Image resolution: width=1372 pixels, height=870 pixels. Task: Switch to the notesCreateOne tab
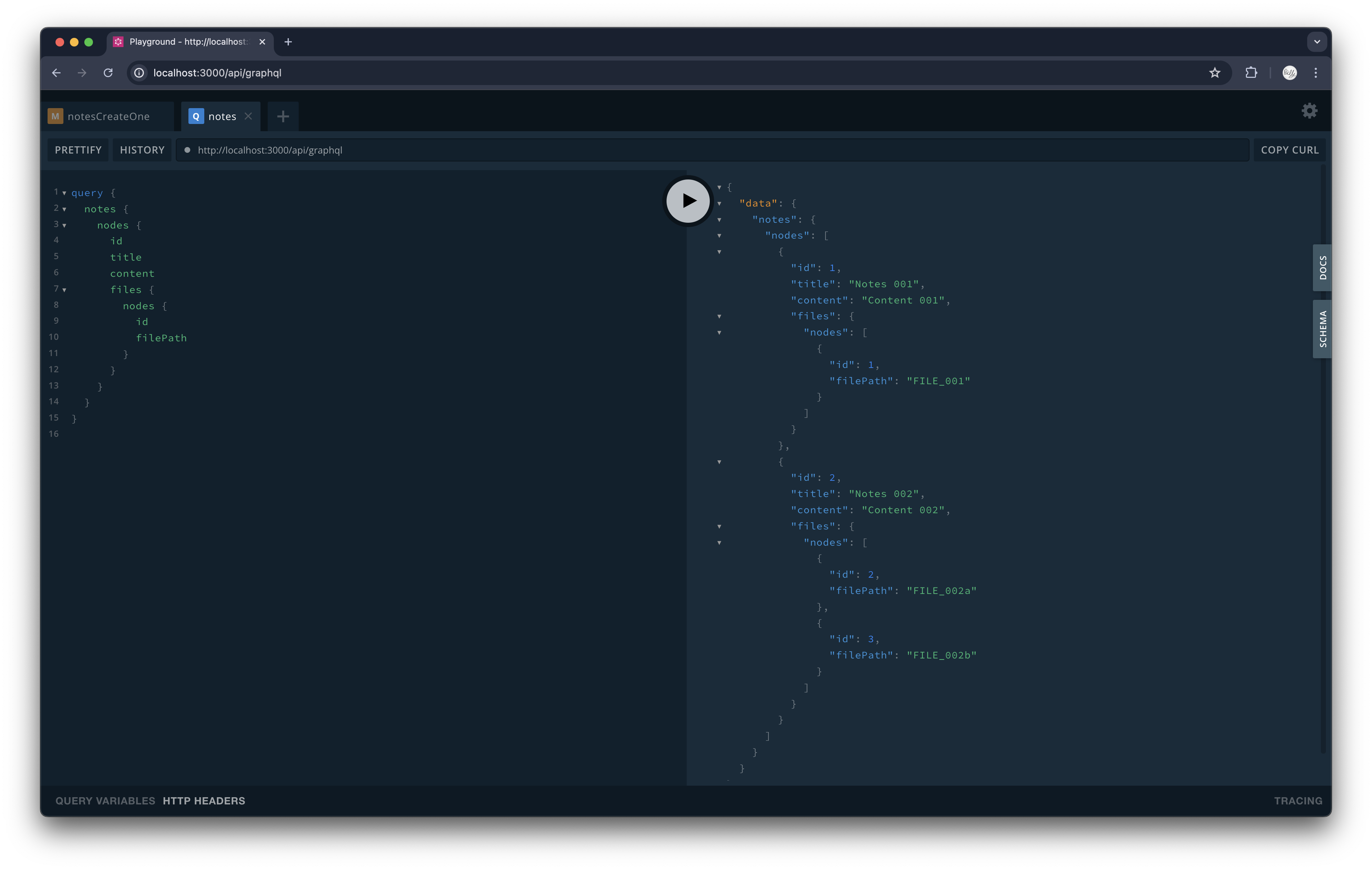pos(108,116)
